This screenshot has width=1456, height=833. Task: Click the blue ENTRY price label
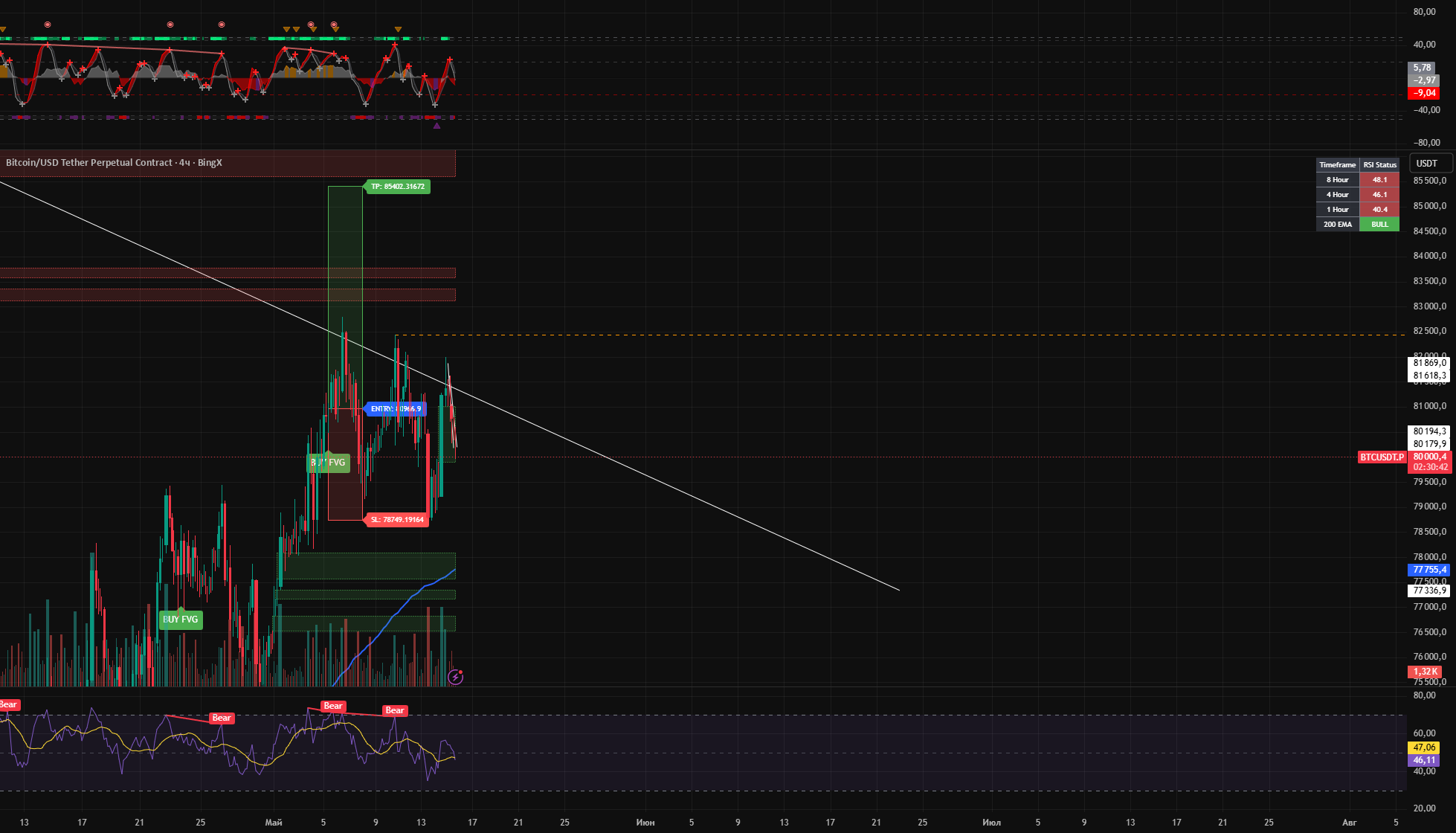[396, 408]
